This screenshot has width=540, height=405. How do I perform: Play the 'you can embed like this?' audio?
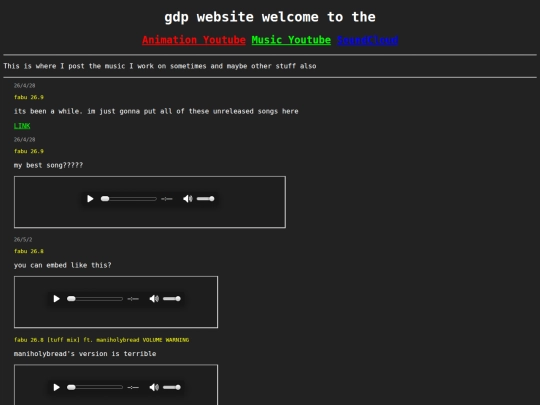[x=56, y=299]
